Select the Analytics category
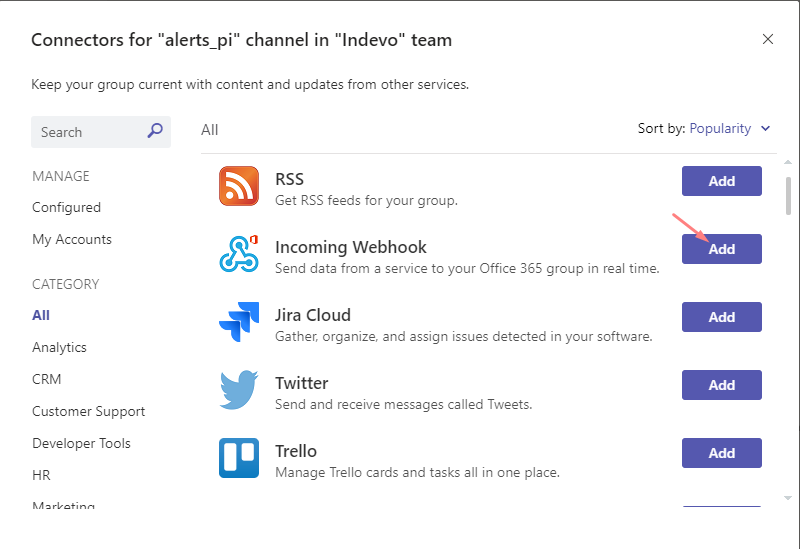 click(59, 347)
